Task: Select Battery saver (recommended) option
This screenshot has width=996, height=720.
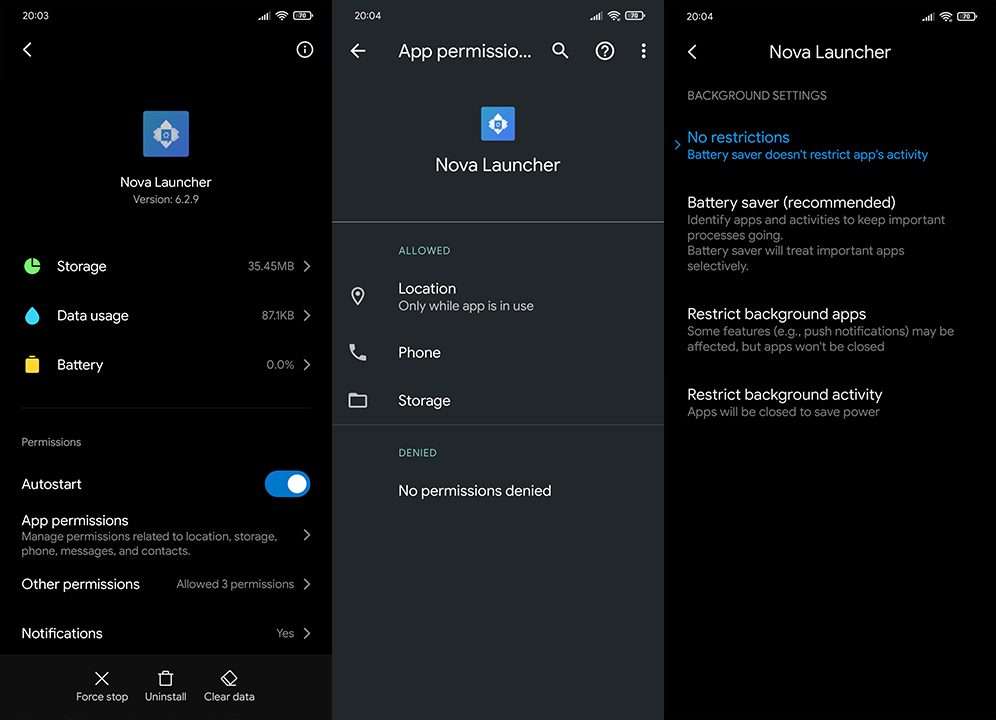Action: pos(830,233)
